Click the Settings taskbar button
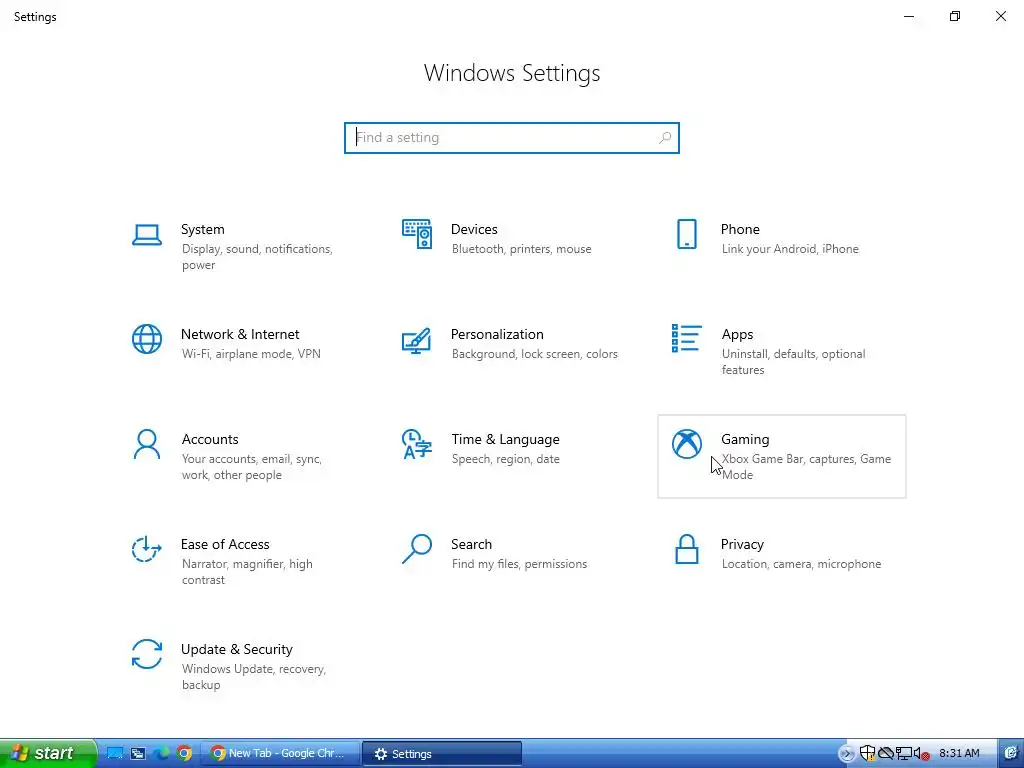The width and height of the screenshot is (1024, 768). [442, 754]
